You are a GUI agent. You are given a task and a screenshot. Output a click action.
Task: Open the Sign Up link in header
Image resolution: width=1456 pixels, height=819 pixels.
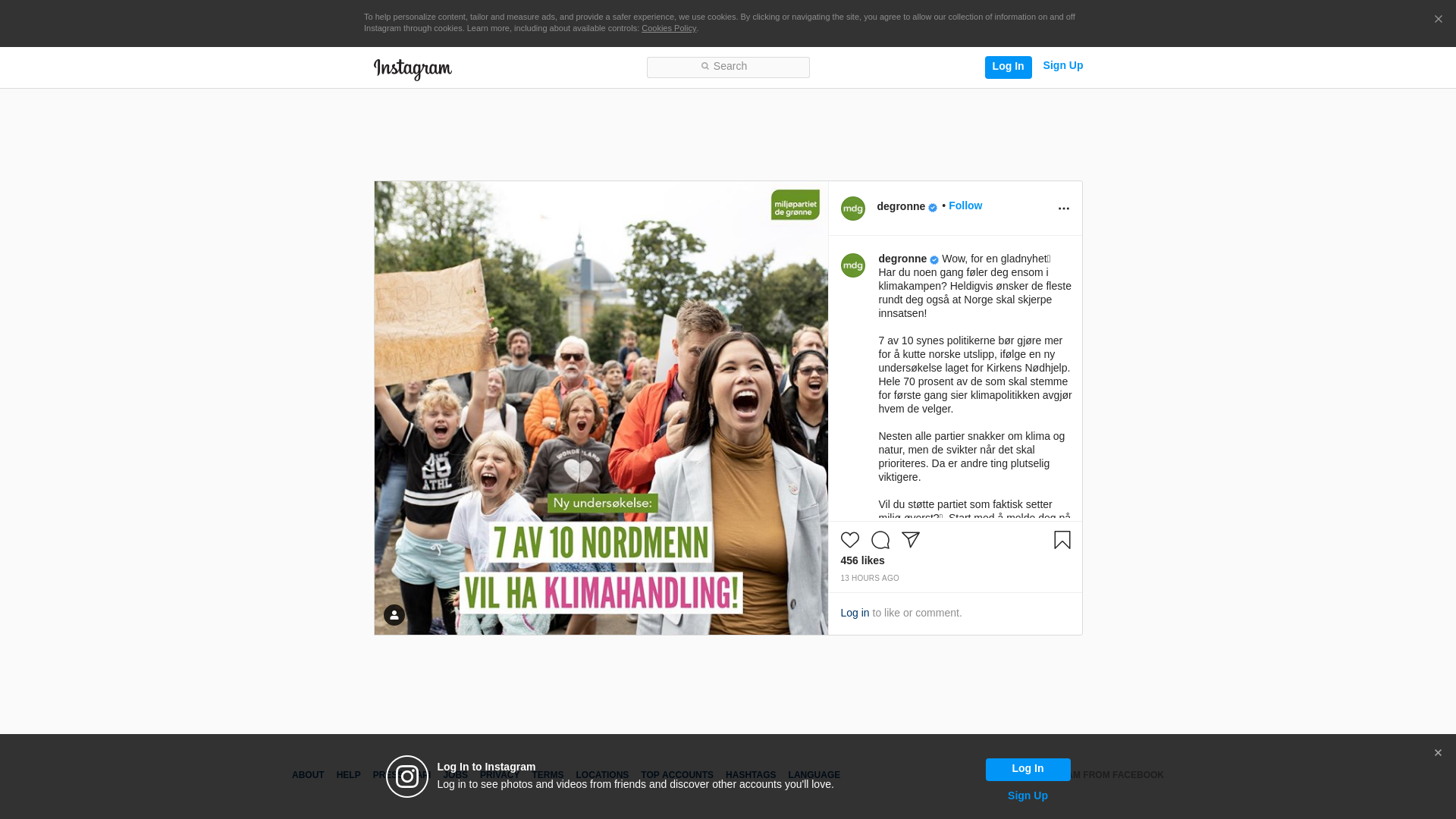[1062, 66]
